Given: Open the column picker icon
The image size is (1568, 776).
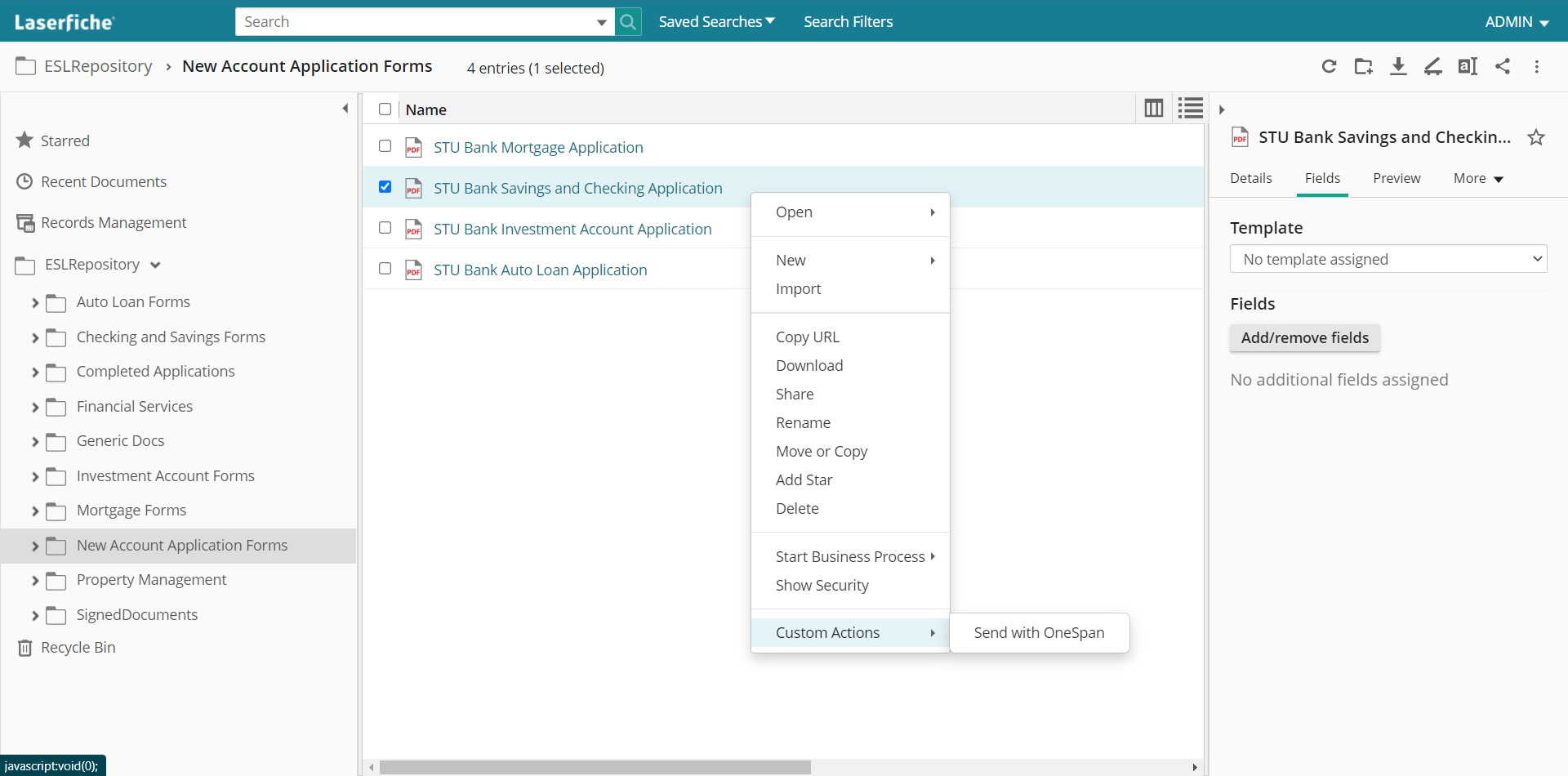Looking at the screenshot, I should (1154, 108).
